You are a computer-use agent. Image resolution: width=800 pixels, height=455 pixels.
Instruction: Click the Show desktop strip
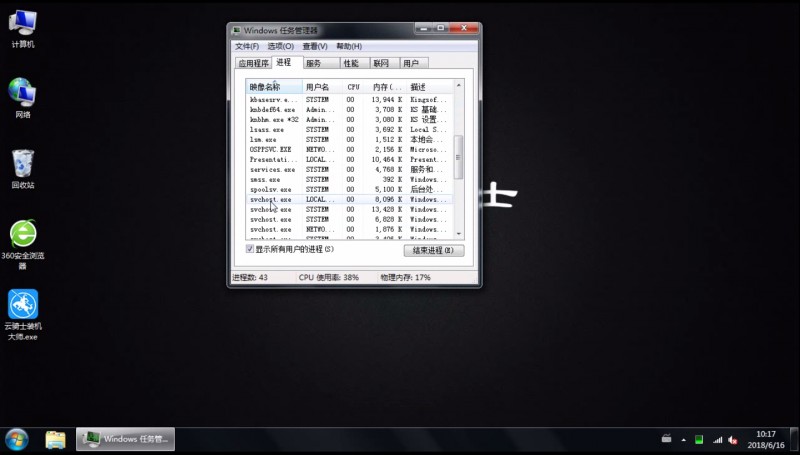[x=794, y=439]
